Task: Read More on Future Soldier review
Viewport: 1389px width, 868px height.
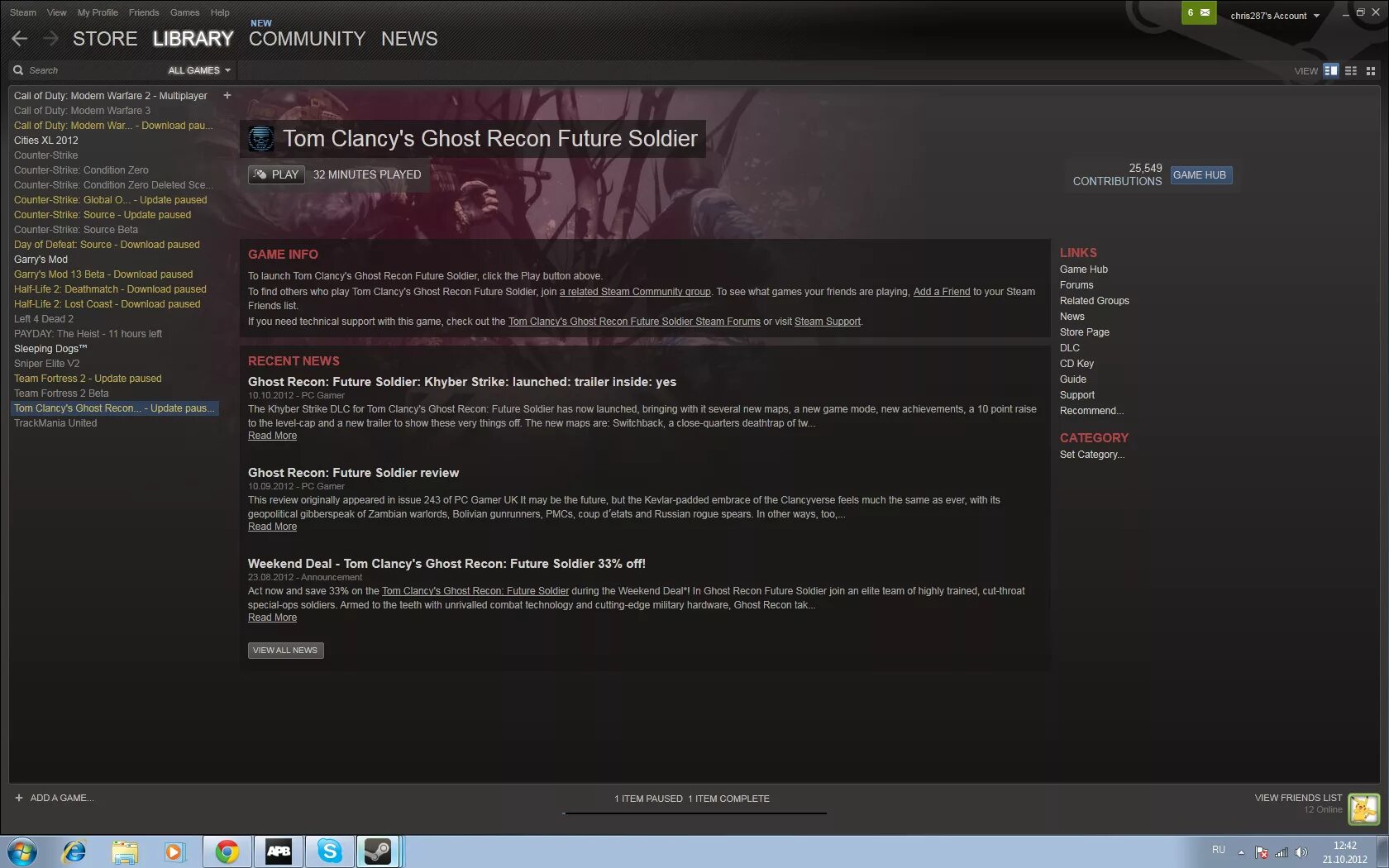Action: (272, 527)
